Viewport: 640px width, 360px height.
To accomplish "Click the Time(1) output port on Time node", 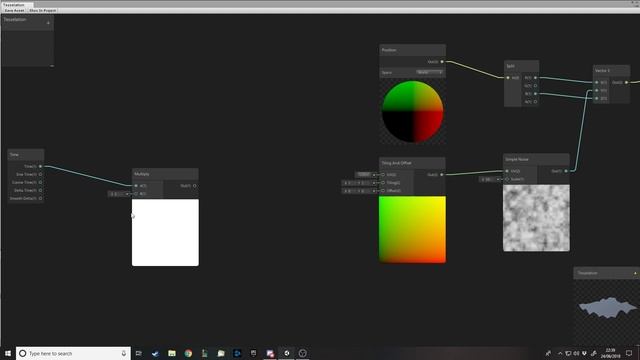I will pyautogui.click(x=40, y=167).
